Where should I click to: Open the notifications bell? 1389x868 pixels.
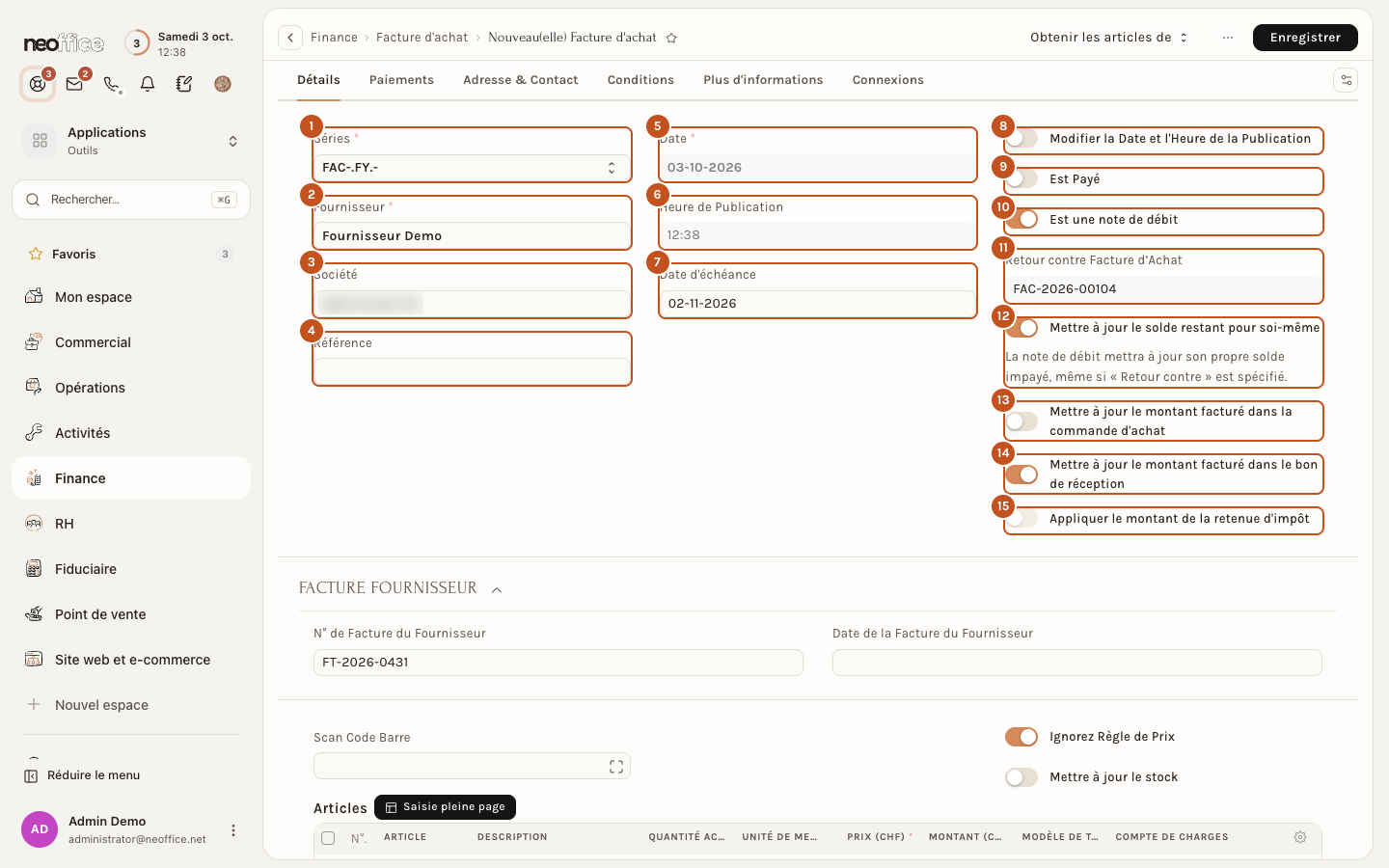(148, 84)
